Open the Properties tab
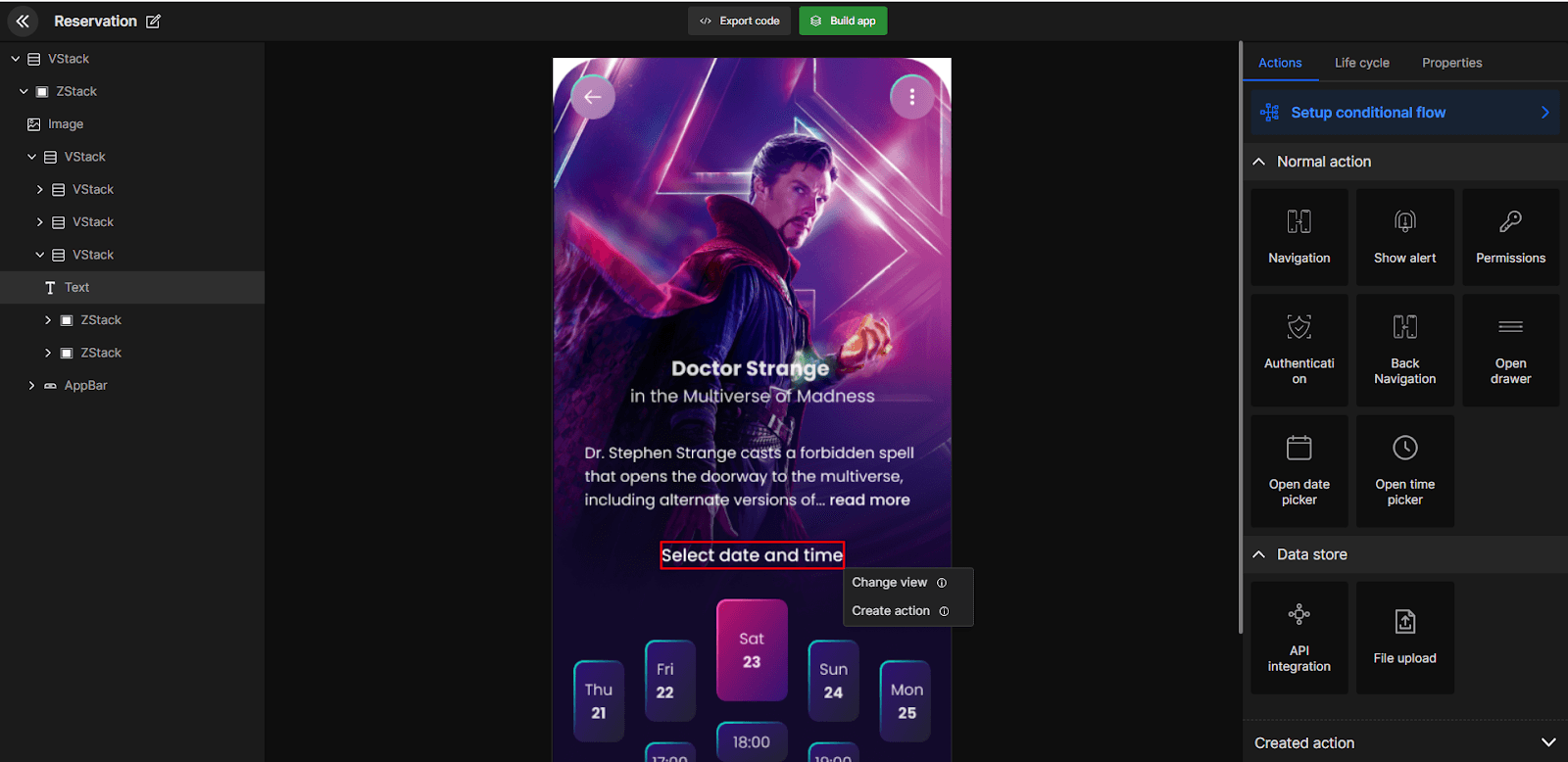The height and width of the screenshot is (762, 1568). [x=1451, y=63]
